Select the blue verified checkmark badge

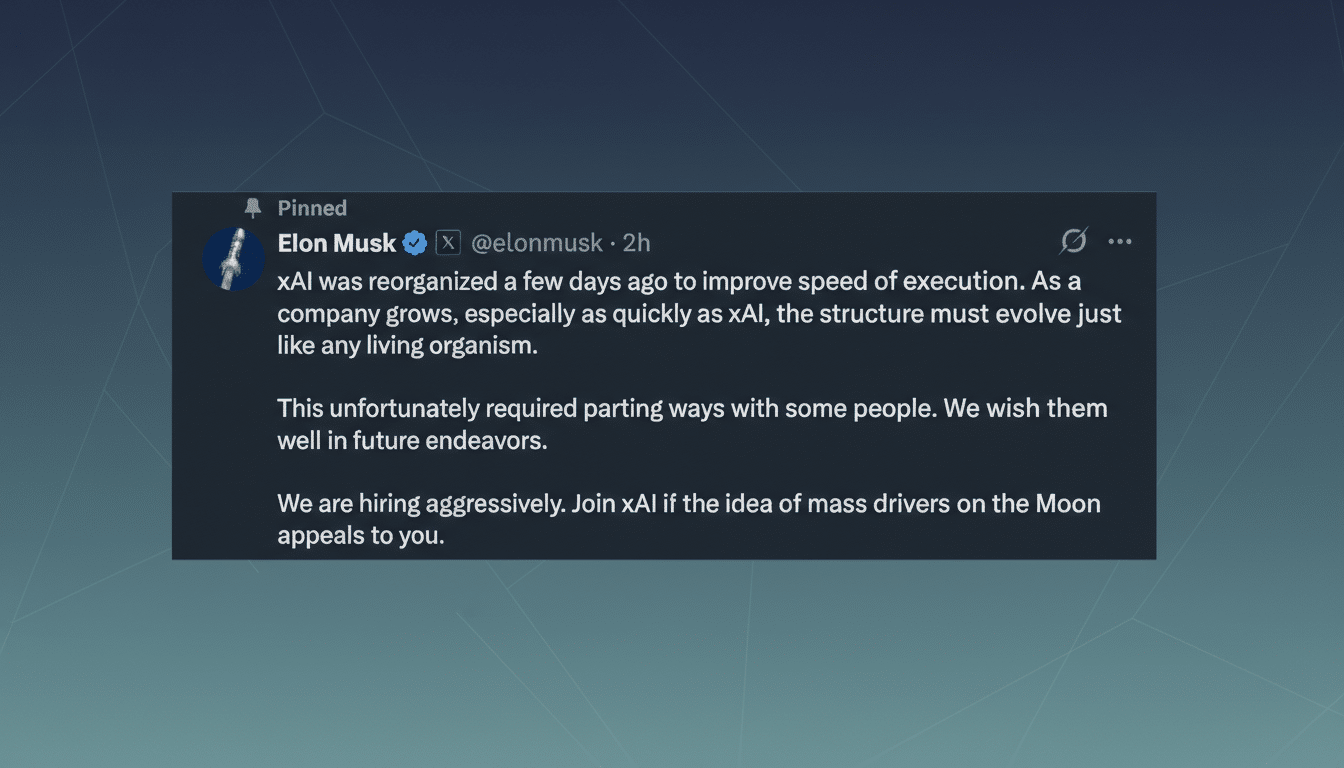[415, 242]
